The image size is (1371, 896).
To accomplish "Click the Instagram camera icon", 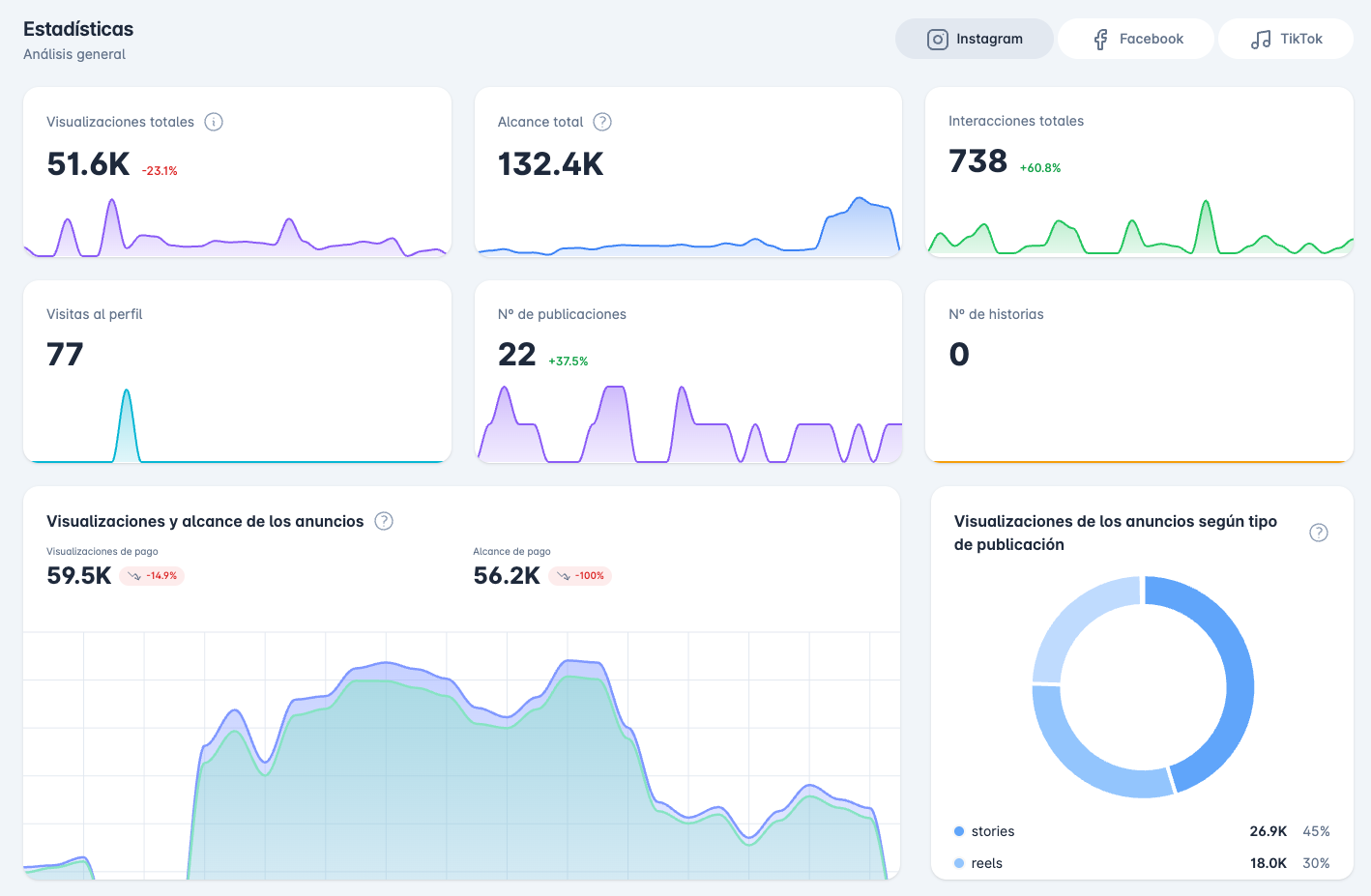I will (x=937, y=40).
